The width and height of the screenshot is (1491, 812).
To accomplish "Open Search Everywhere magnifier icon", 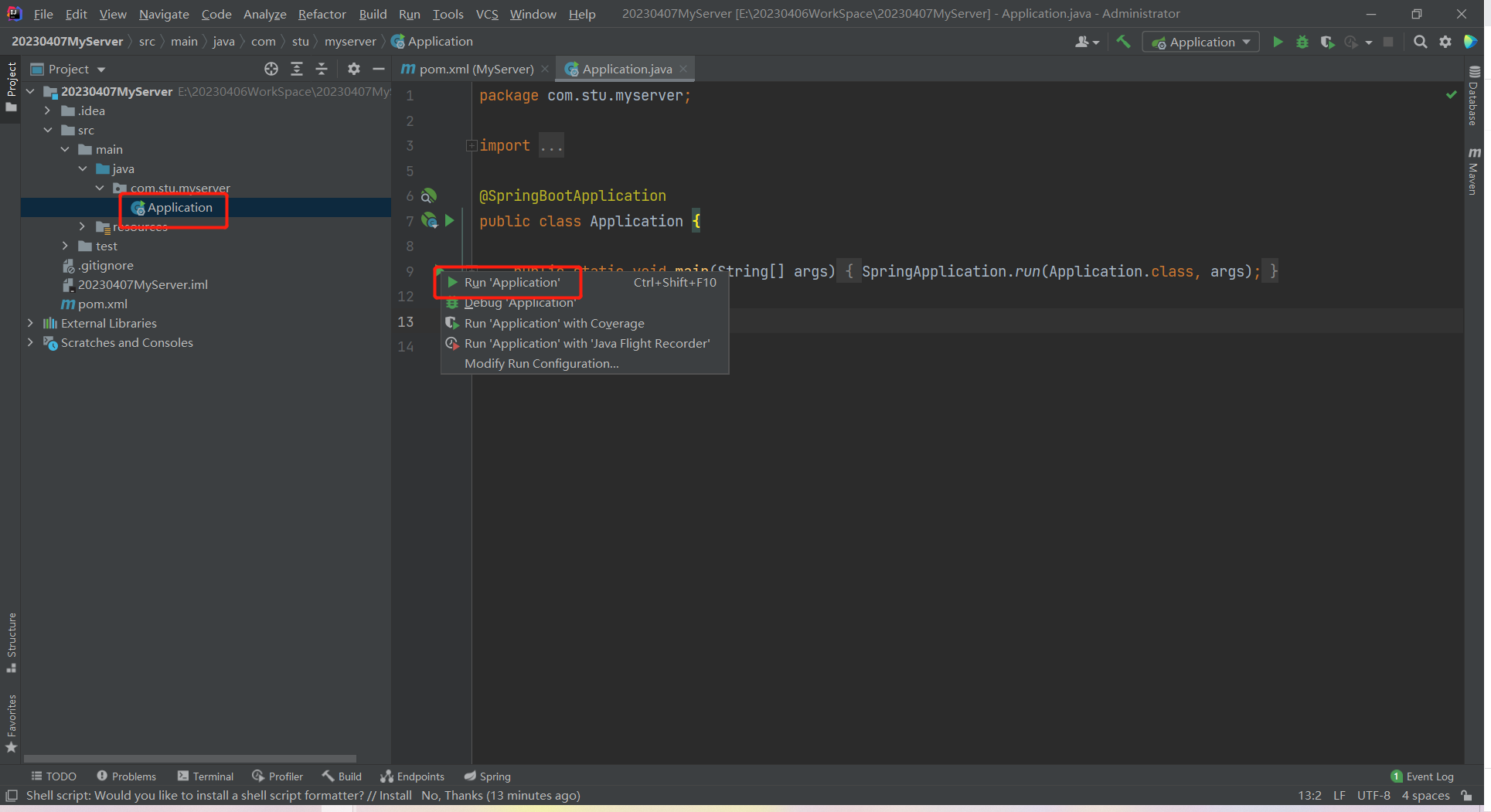I will pyautogui.click(x=1420, y=42).
